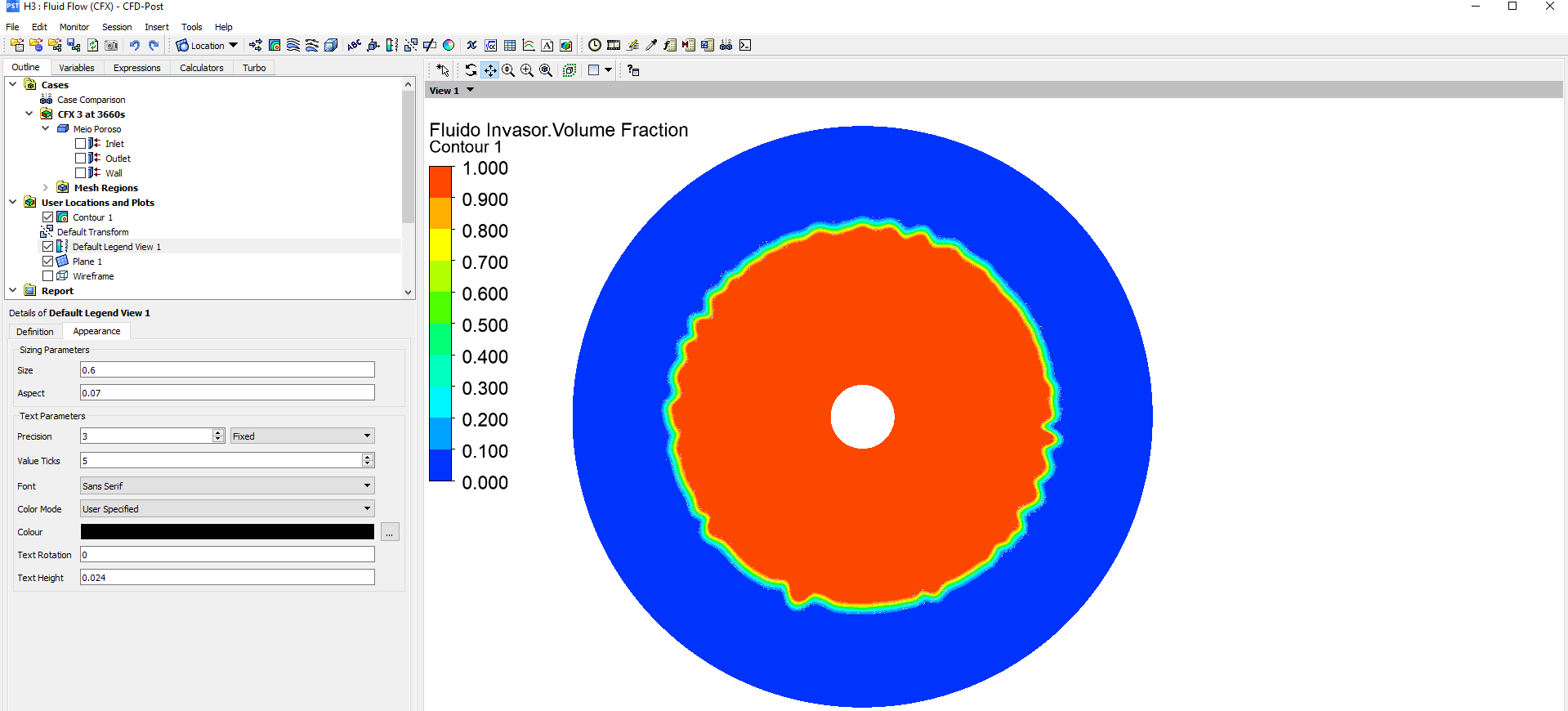The height and width of the screenshot is (711, 1568).
Task: Insert a table from toolbar
Action: [510, 46]
